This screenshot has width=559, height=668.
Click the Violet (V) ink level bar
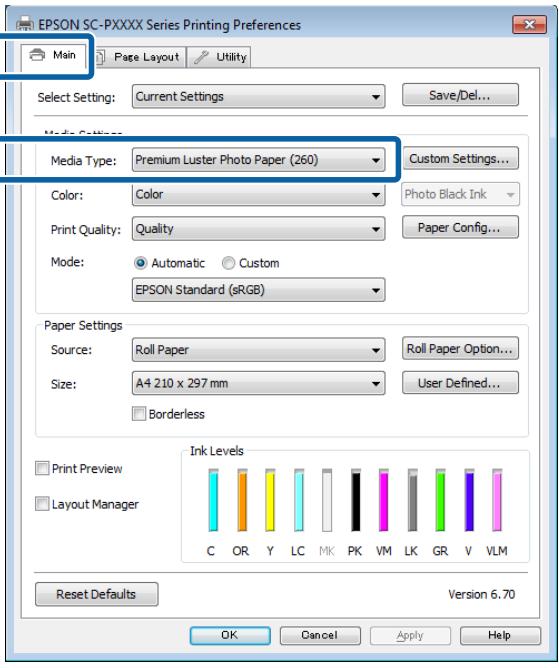tap(469, 500)
